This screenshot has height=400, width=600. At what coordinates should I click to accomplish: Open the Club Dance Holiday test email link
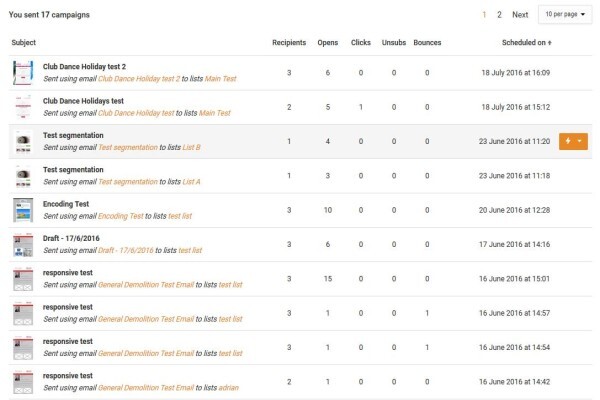[136, 113]
